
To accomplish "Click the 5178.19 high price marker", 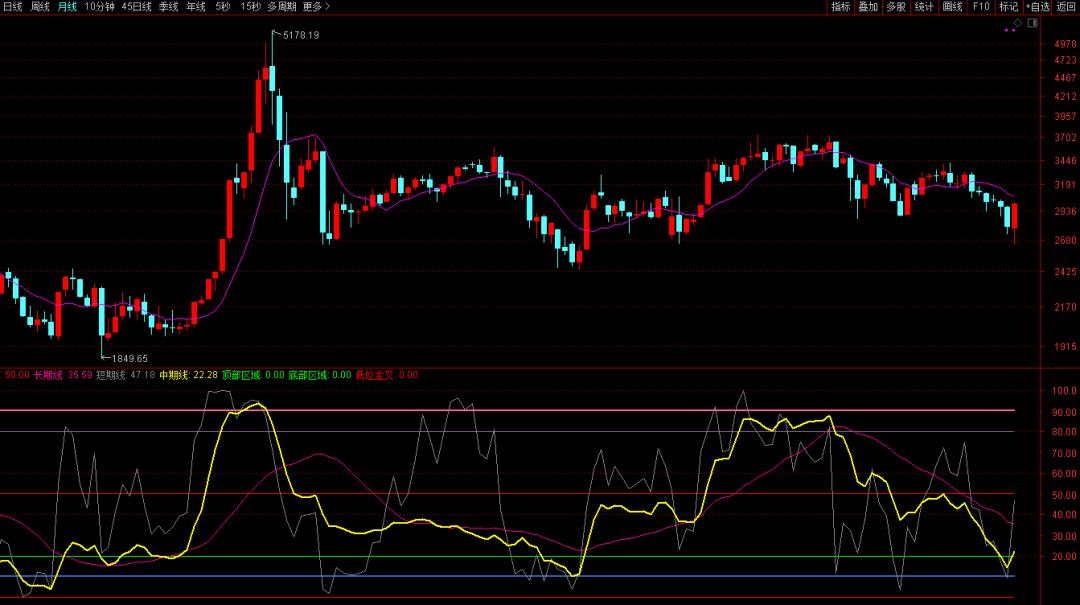I will click(301, 36).
